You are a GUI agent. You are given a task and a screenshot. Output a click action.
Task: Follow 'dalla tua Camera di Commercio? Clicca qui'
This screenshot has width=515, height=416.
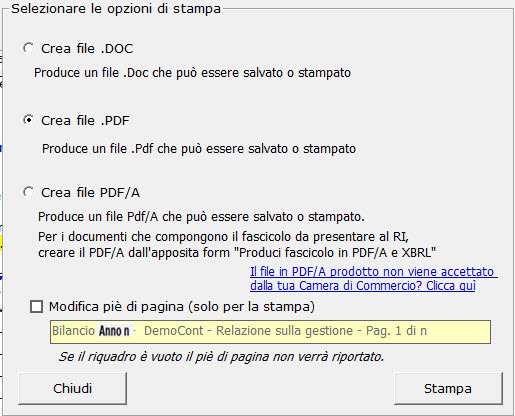click(363, 286)
